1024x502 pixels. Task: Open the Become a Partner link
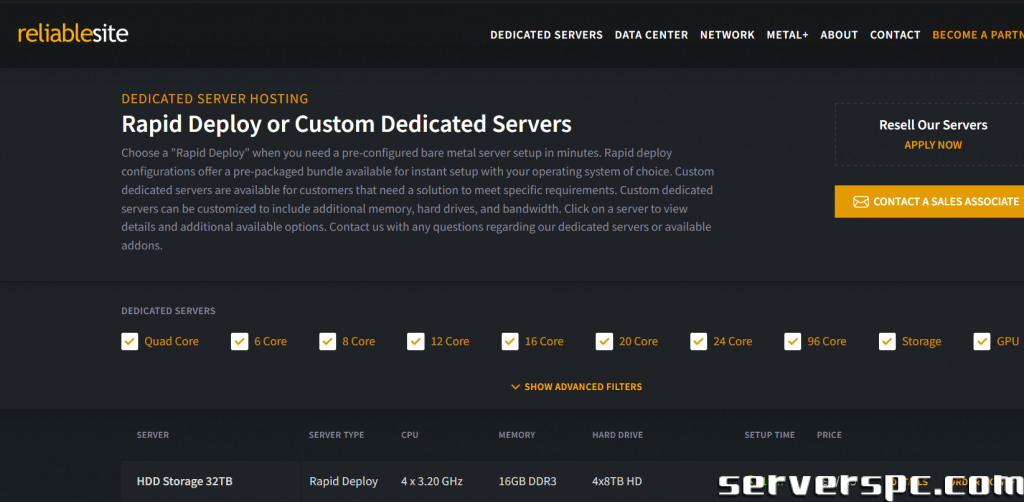click(977, 35)
